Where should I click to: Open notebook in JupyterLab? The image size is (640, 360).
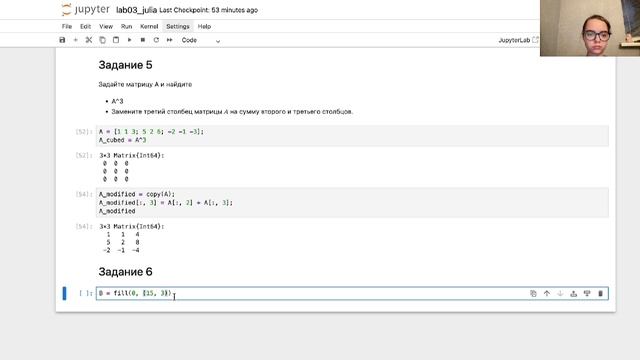(518, 40)
